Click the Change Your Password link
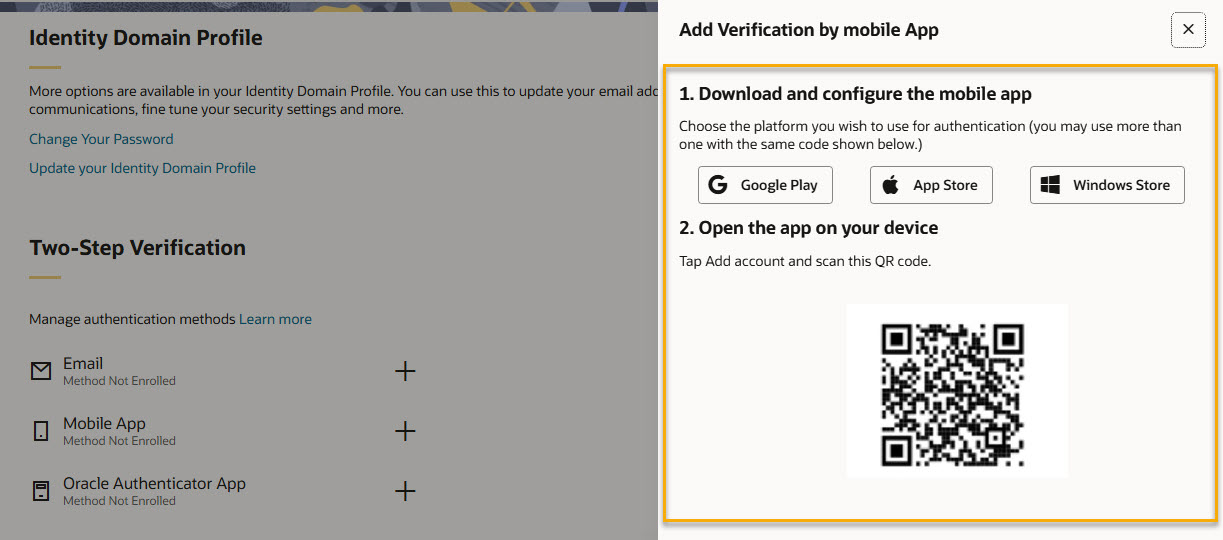 point(101,139)
